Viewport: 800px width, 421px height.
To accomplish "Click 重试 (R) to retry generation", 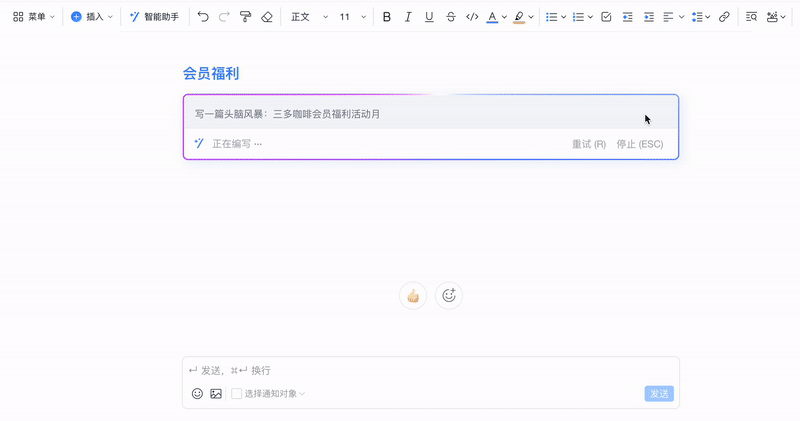I will pos(589,144).
